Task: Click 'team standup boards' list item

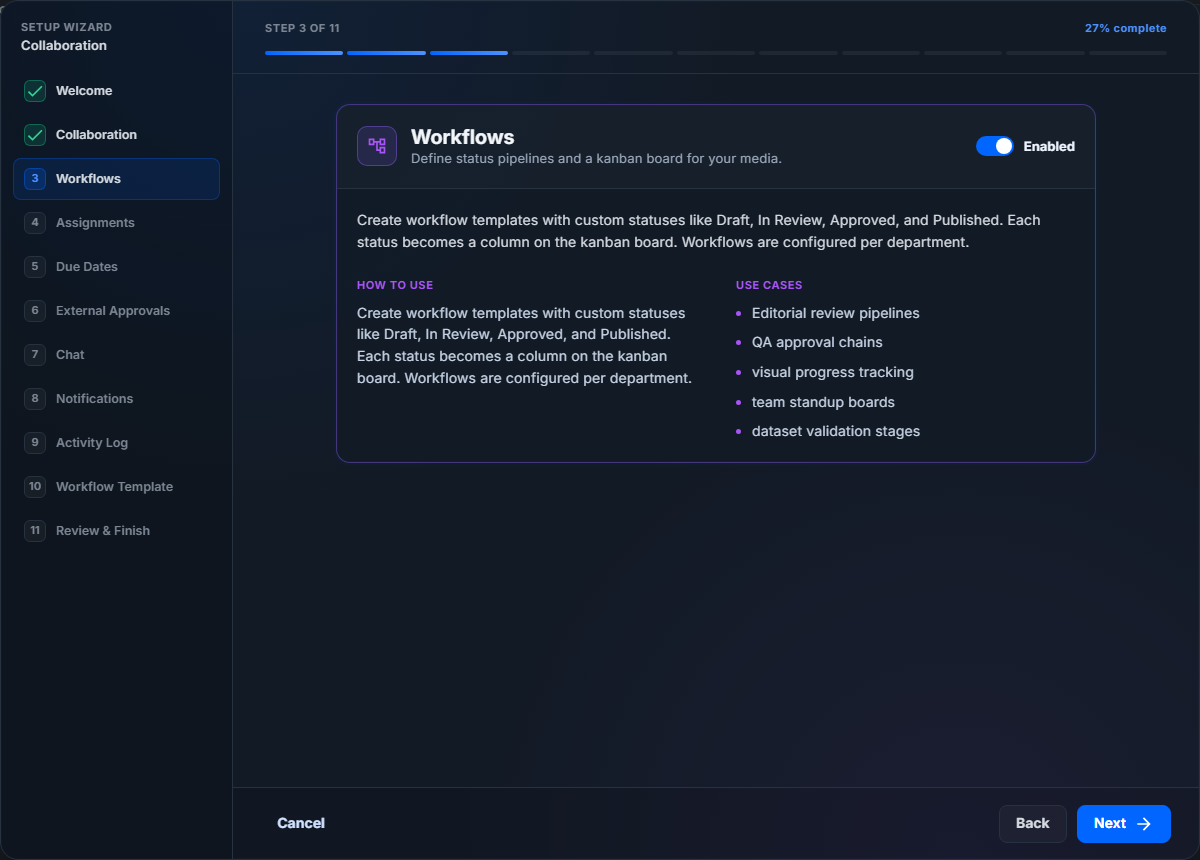Action: (x=823, y=402)
